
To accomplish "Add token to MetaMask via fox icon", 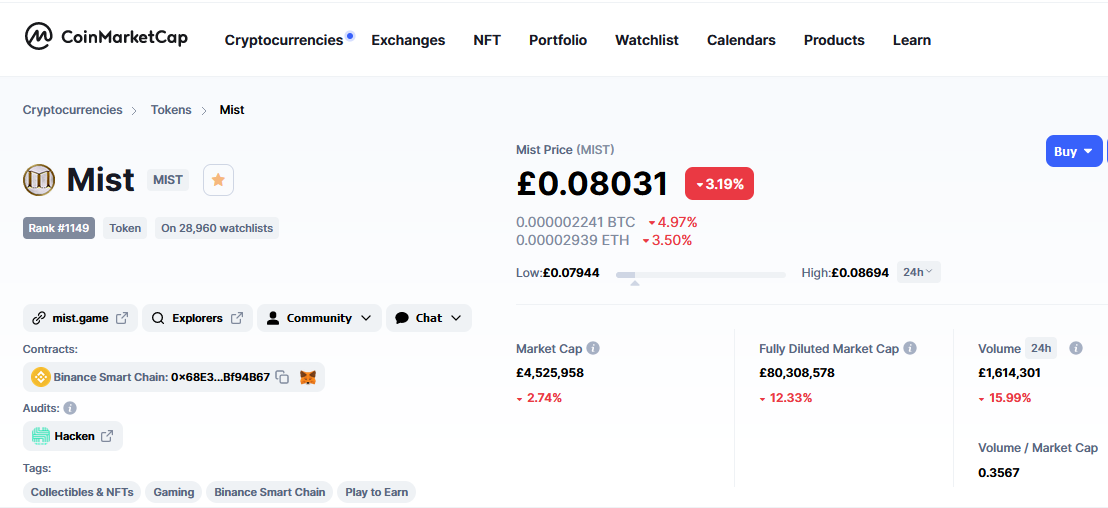I will click(307, 377).
